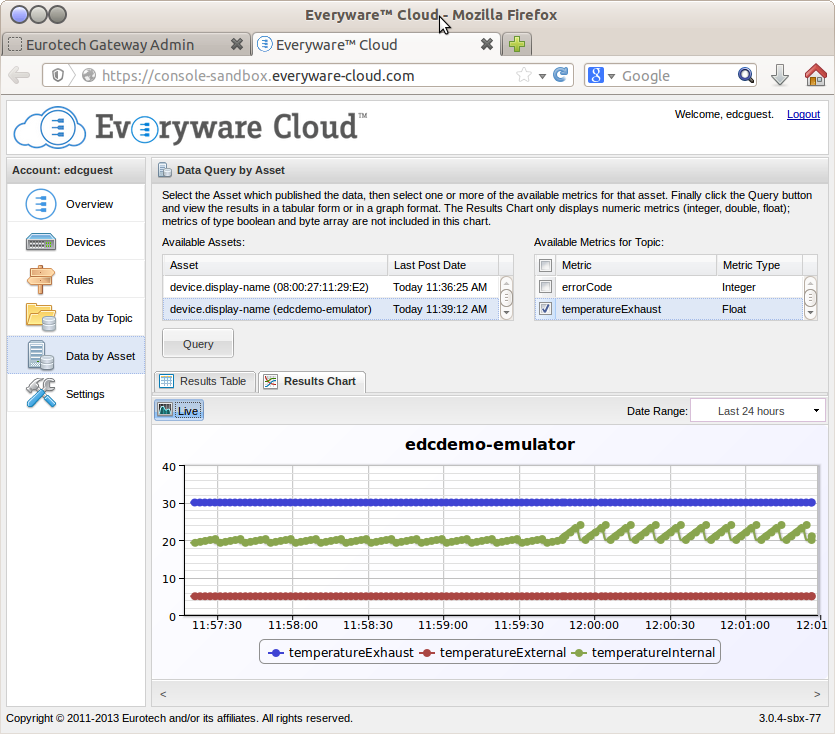
Task: Click the chart left scroll arrow
Action: (163, 694)
